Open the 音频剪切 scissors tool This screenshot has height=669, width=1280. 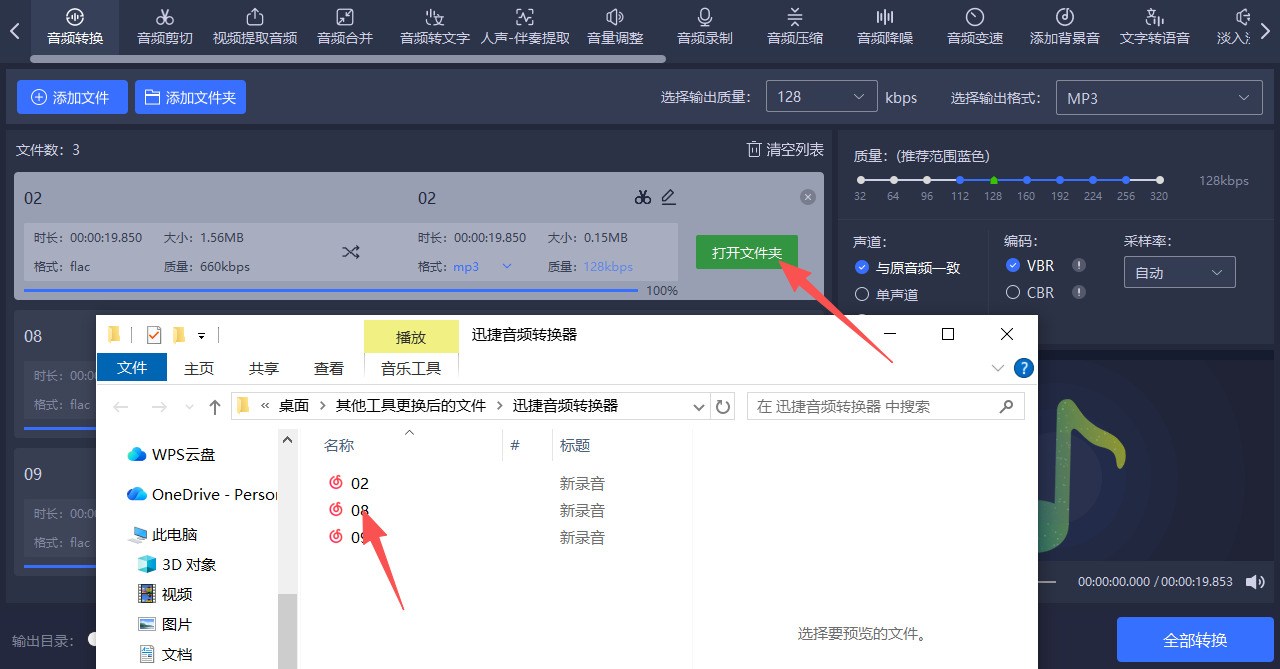click(165, 27)
